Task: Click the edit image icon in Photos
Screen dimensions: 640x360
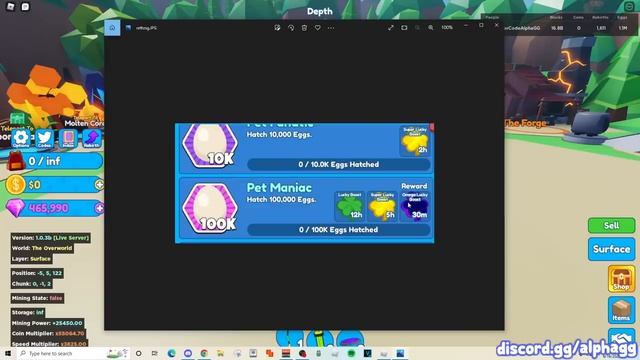Action: tap(277, 28)
